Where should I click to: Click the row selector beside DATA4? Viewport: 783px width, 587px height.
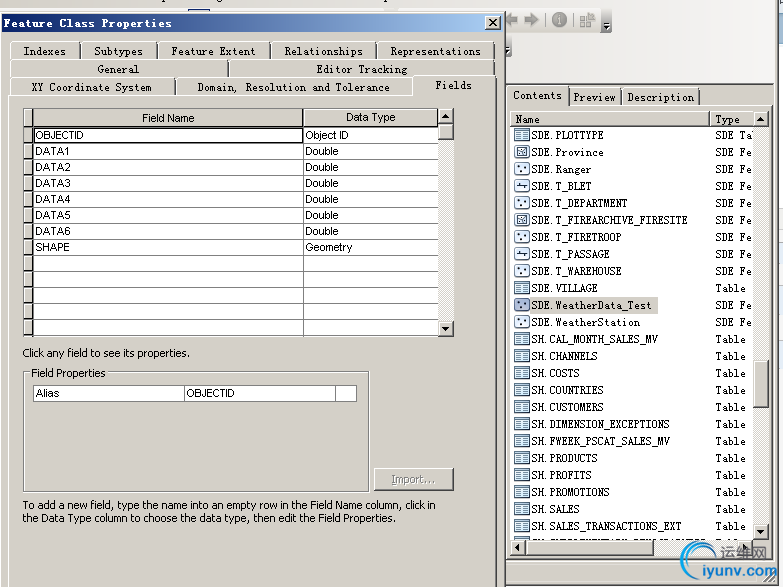28,199
